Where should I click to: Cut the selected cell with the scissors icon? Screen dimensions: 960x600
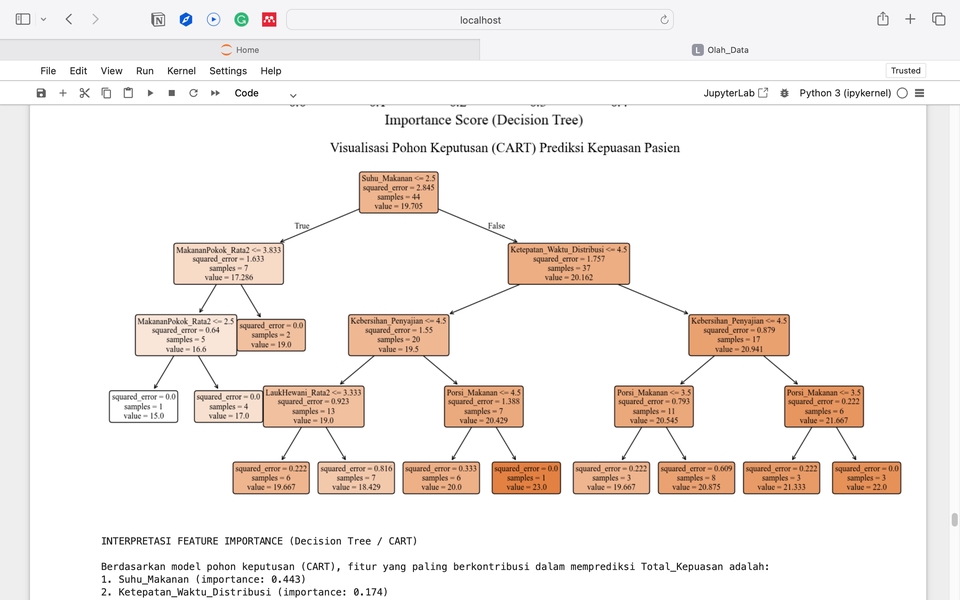[x=84, y=93]
